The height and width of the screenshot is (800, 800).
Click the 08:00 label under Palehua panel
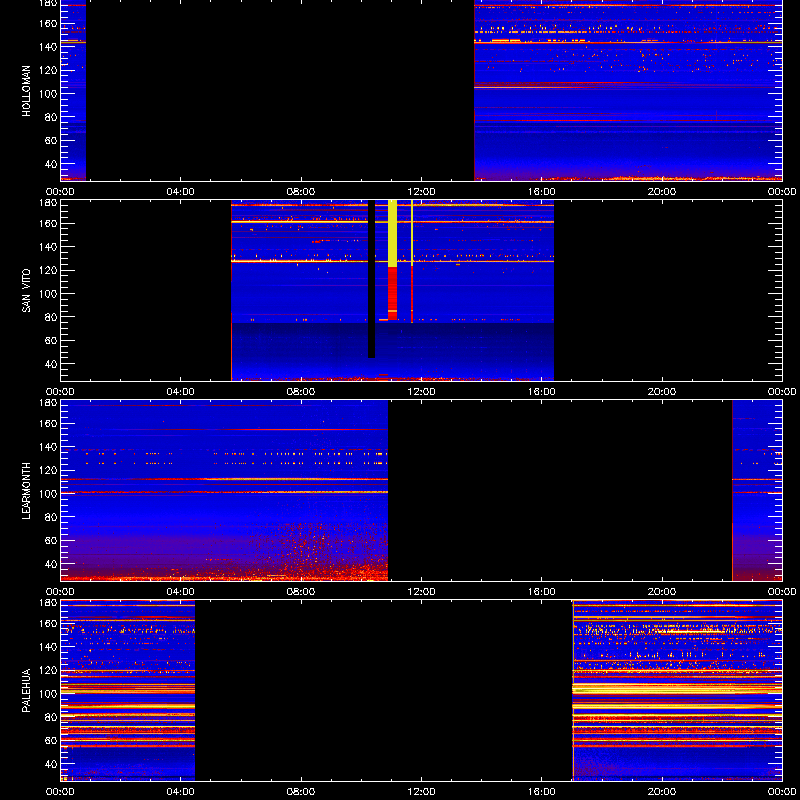point(301,792)
